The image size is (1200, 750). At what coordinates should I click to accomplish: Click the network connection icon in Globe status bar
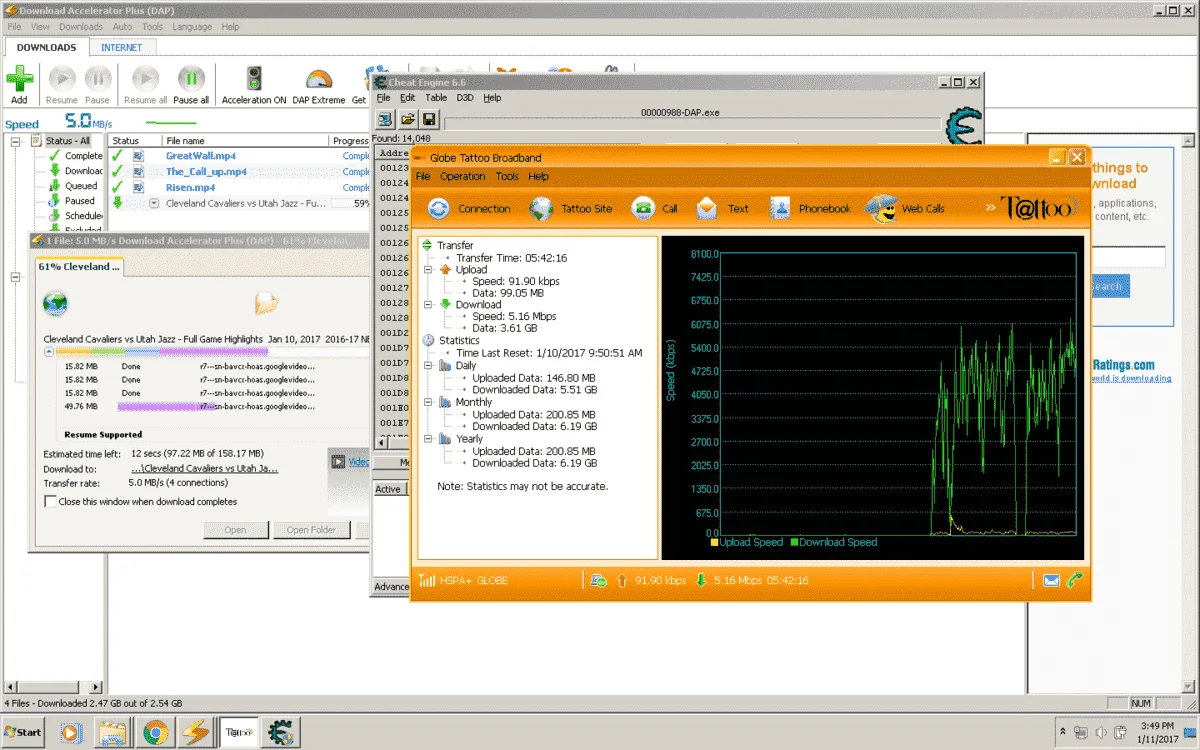[598, 580]
